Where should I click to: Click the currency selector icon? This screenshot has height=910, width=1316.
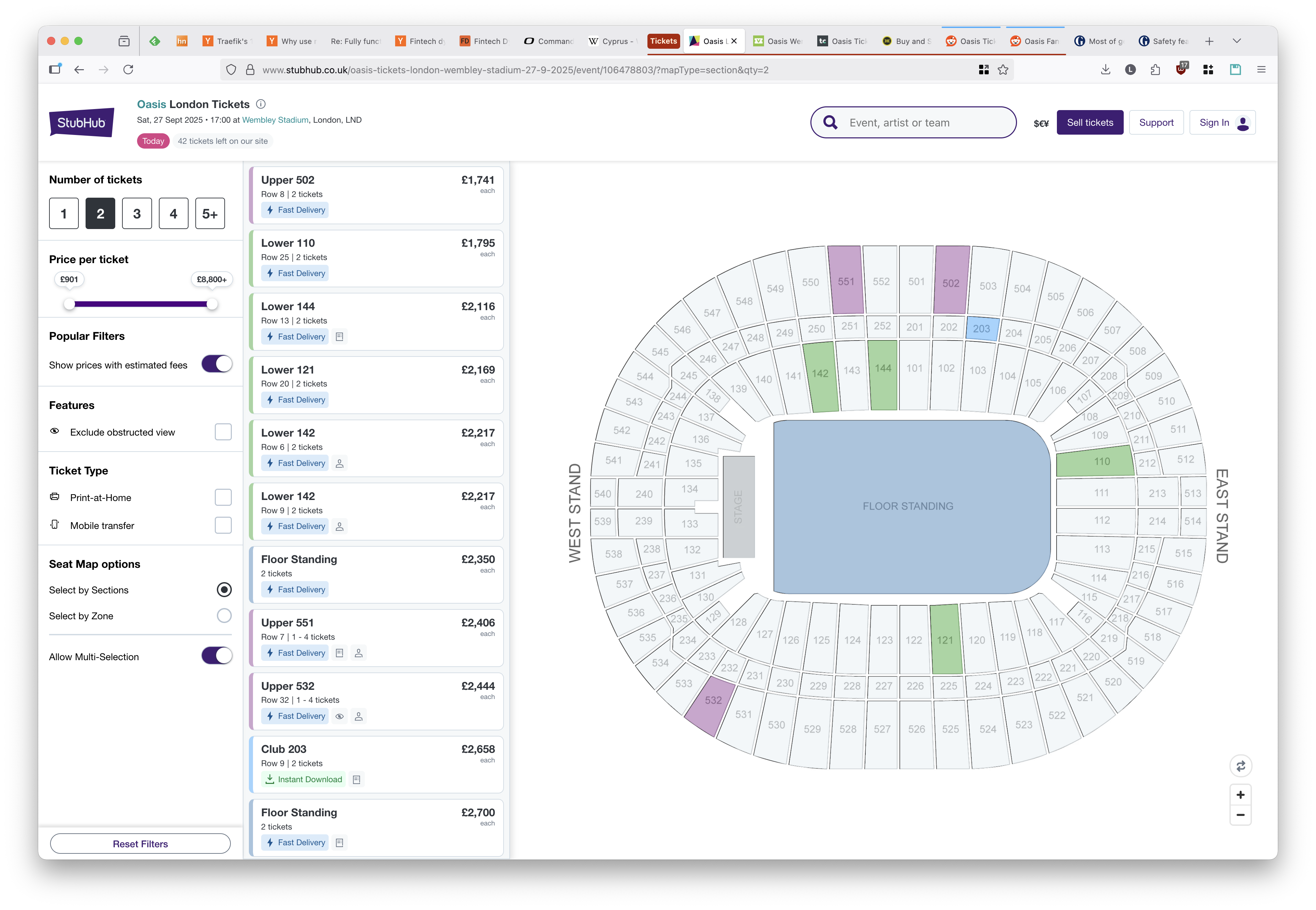(x=1041, y=123)
